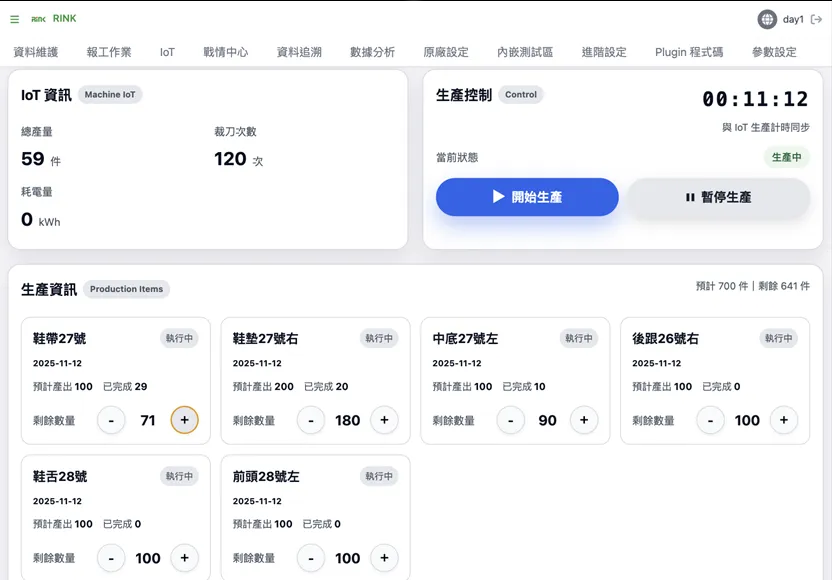Screen dimensions: 832x580
Task: Open the IoT menu item
Action: [x=167, y=52]
